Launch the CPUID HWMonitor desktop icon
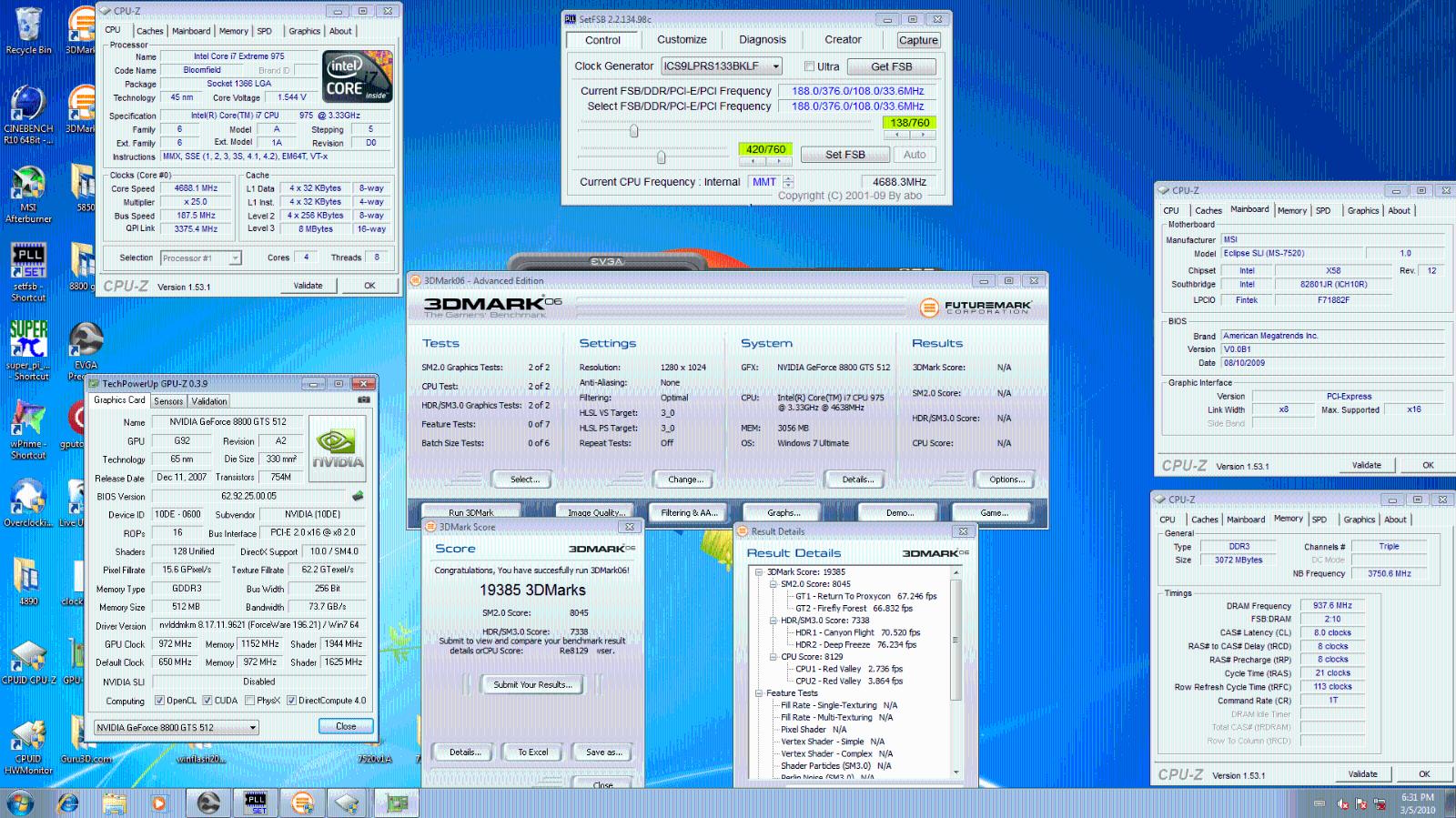Image resolution: width=1456 pixels, height=818 pixels. click(28, 746)
